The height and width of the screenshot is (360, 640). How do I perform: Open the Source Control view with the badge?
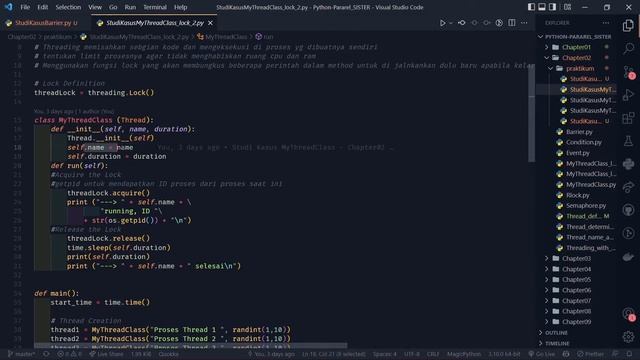[628, 72]
